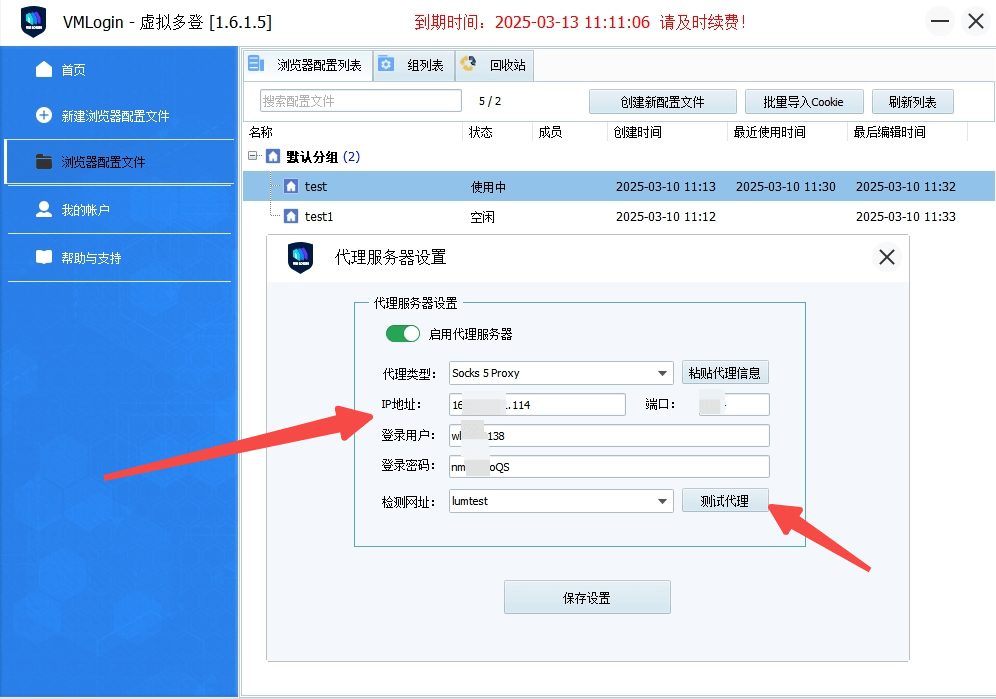Click the plus icon for new browser profile
This screenshot has height=699, width=996.
(44, 115)
